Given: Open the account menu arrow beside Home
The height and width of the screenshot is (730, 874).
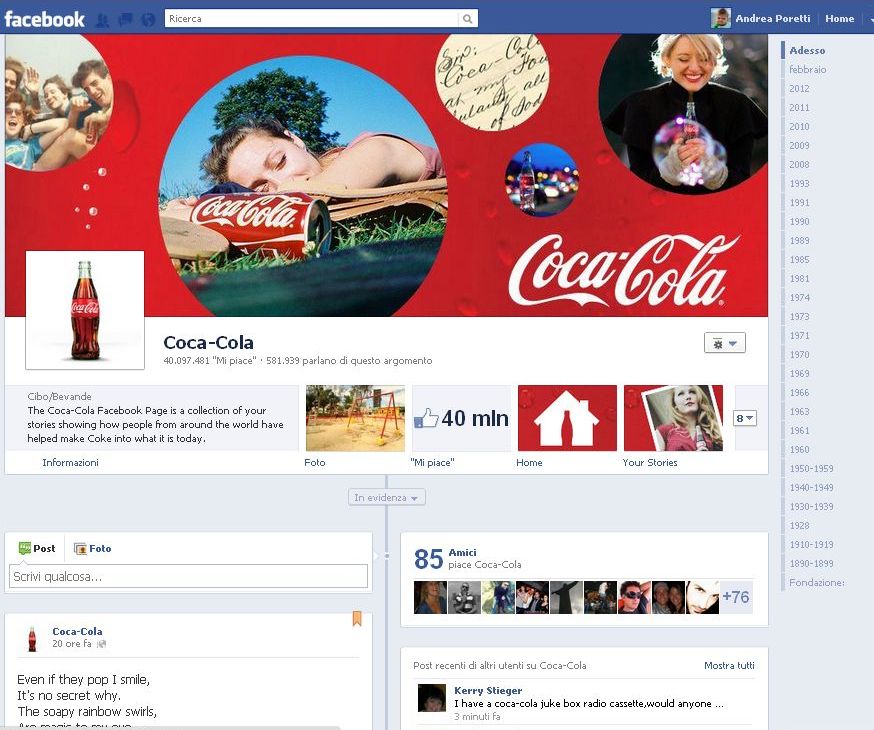Looking at the screenshot, I should (x=871, y=19).
